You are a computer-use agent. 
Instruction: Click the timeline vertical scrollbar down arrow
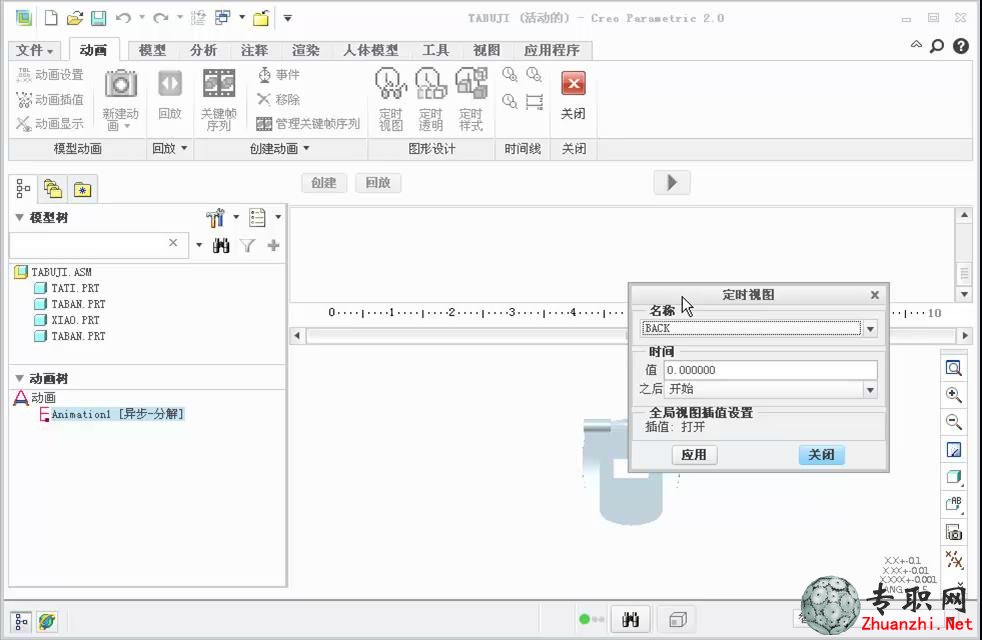(964, 294)
